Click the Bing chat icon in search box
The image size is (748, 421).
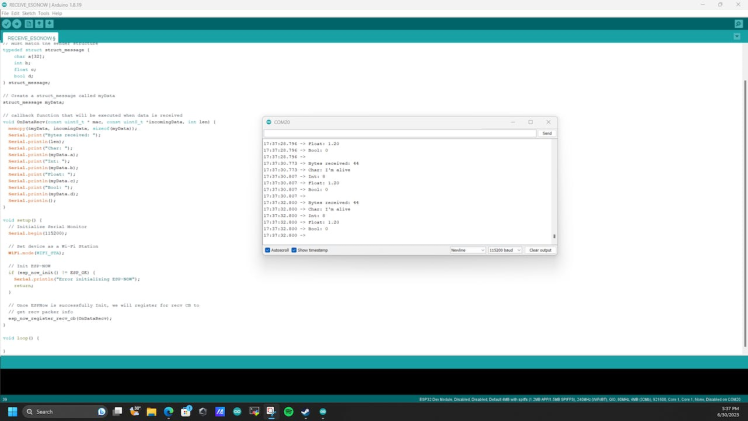point(101,411)
